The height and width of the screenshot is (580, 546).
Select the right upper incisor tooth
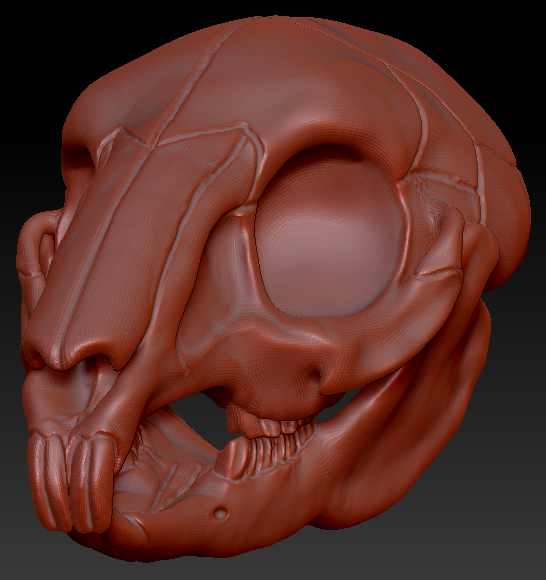pyautogui.click(x=92, y=483)
